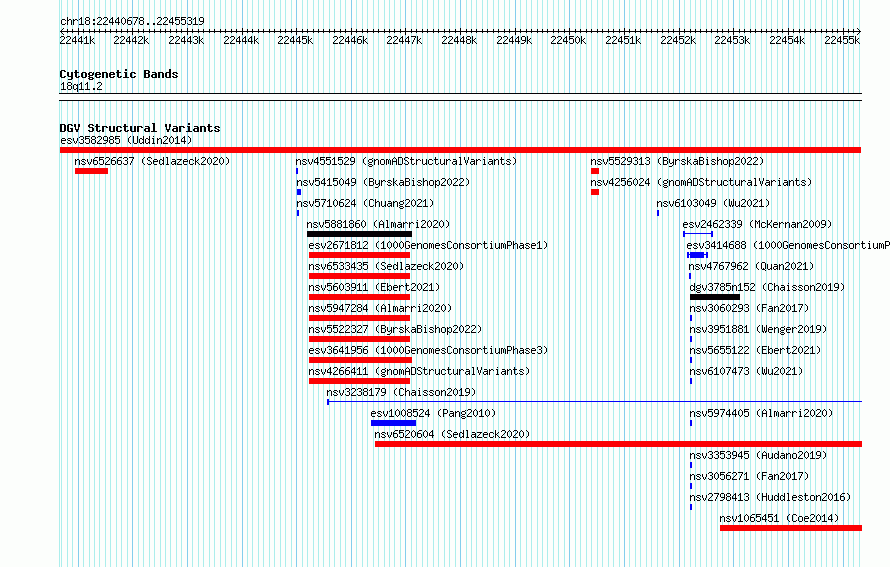Select nsv3060293 (Fan2017) variant label
890x567 pixels.
coord(749,308)
